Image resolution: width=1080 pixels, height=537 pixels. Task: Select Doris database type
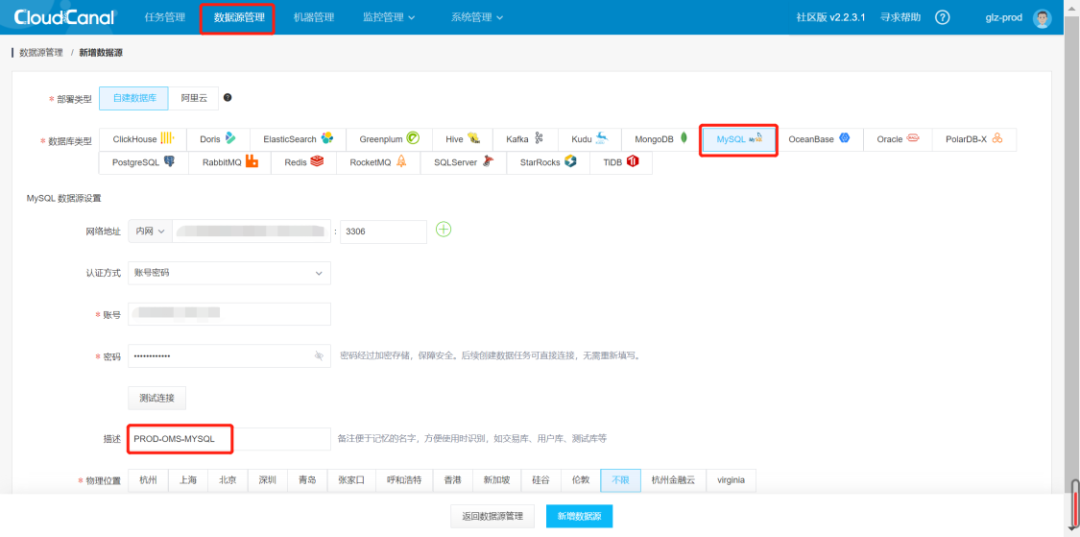pos(218,139)
